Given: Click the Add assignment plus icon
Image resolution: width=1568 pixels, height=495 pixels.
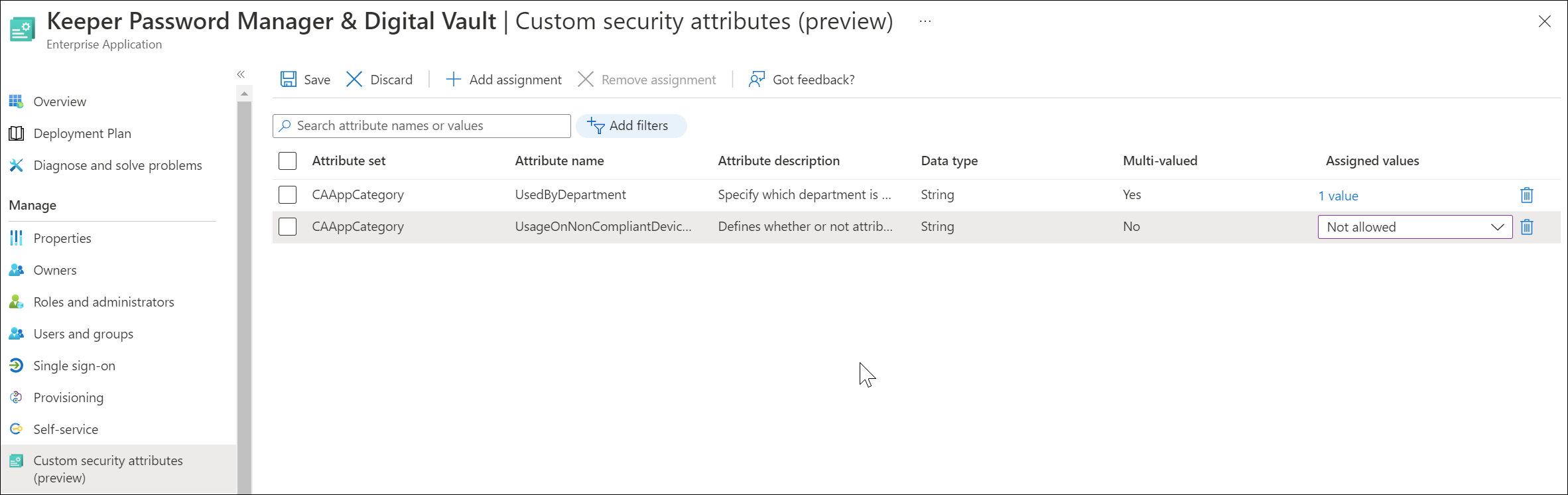Looking at the screenshot, I should pos(453,80).
